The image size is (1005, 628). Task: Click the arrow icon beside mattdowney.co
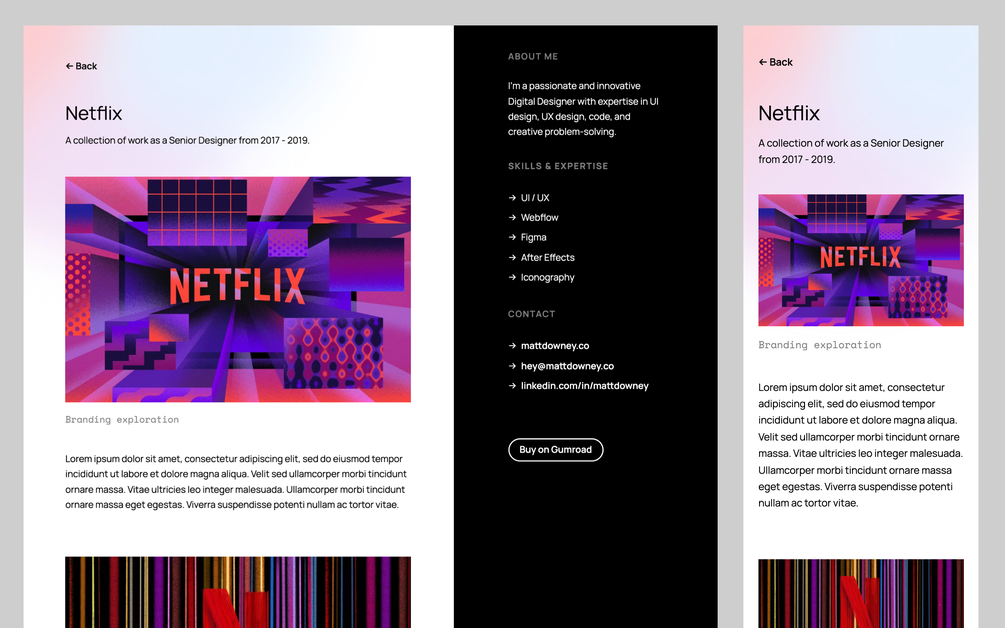(x=512, y=346)
